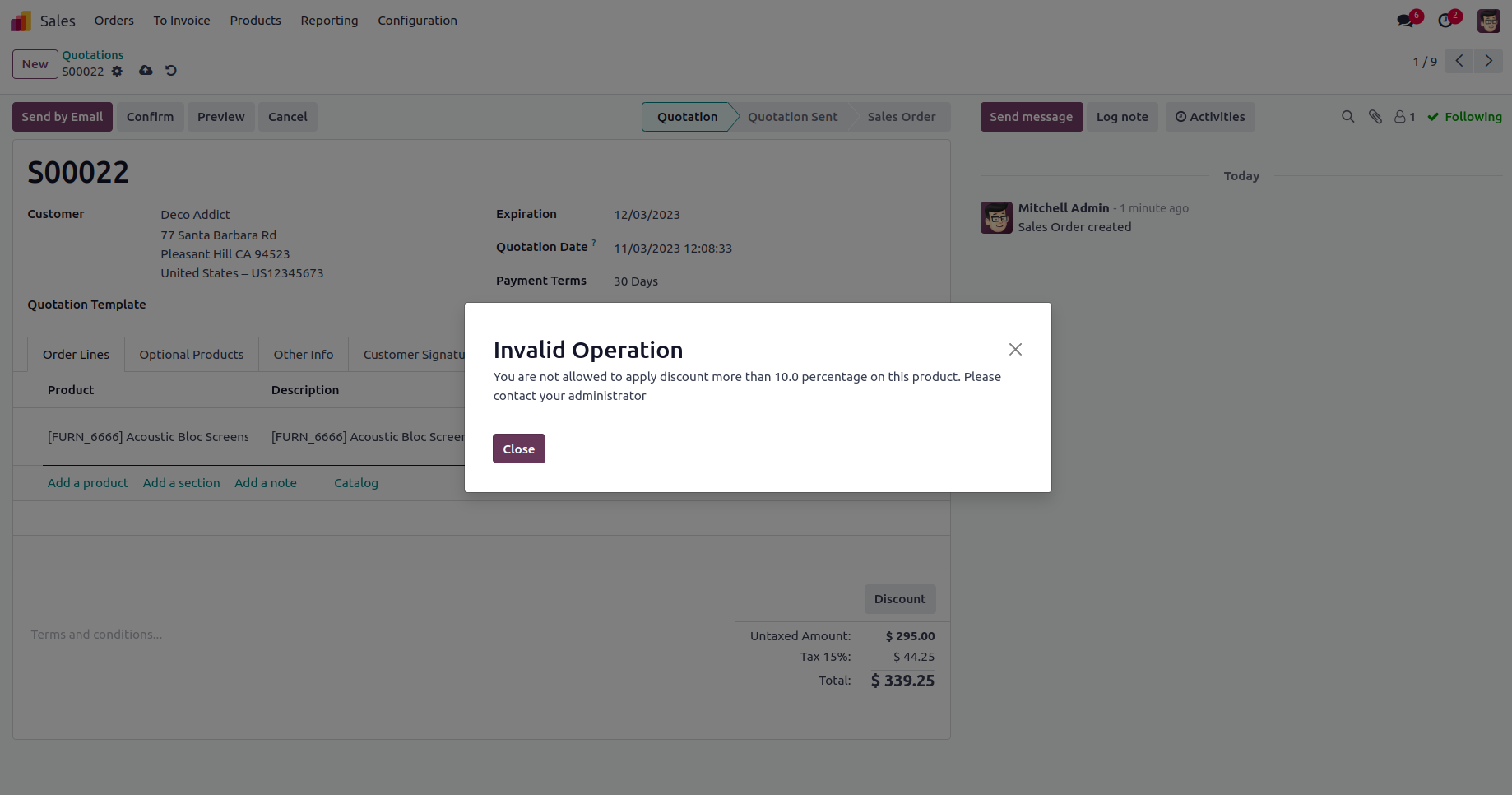Click the discard changes undo icon
Screen dimensions: 1512x795
[x=171, y=71]
